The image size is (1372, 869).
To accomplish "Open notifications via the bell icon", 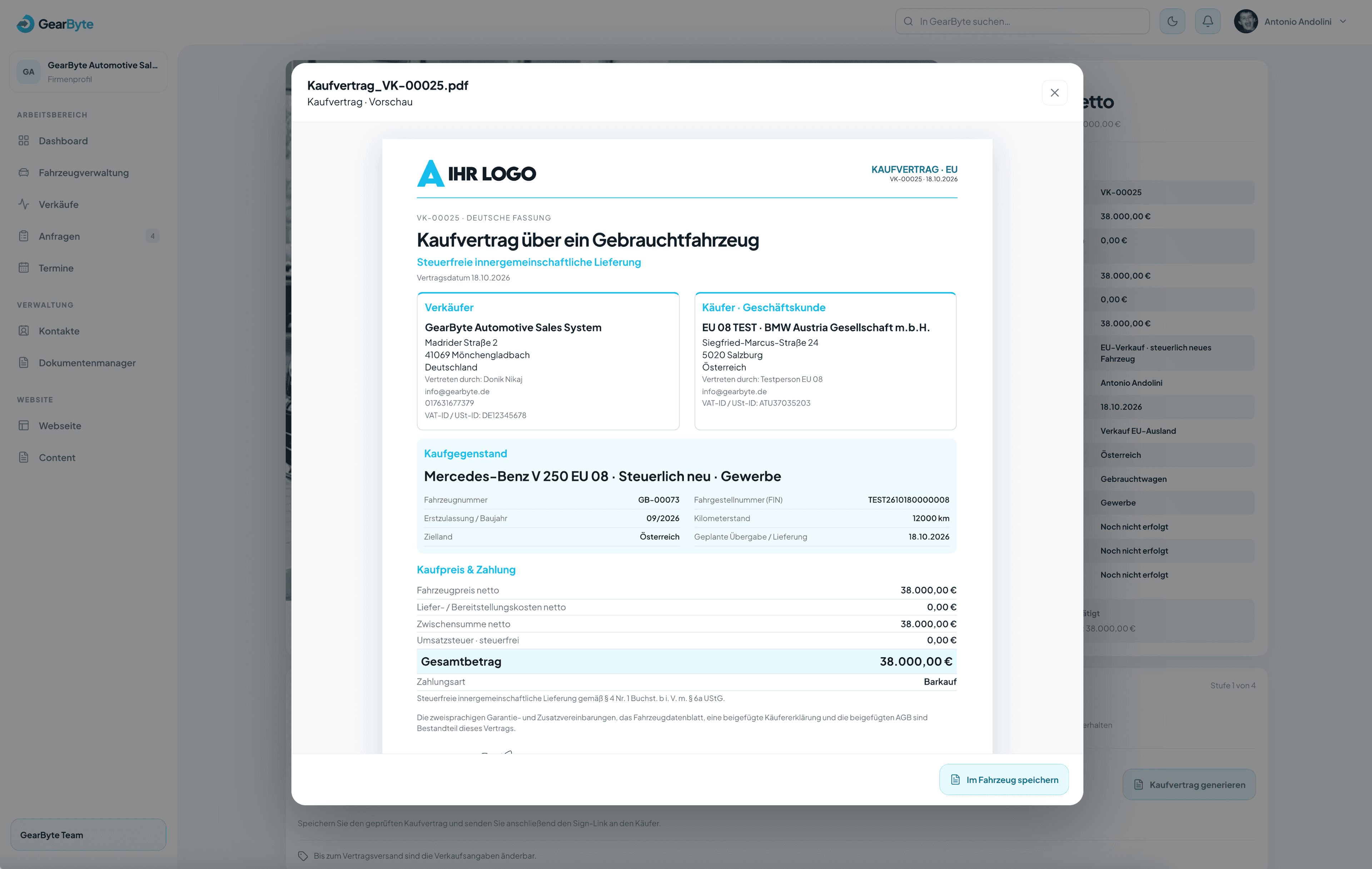I will 1207,22.
